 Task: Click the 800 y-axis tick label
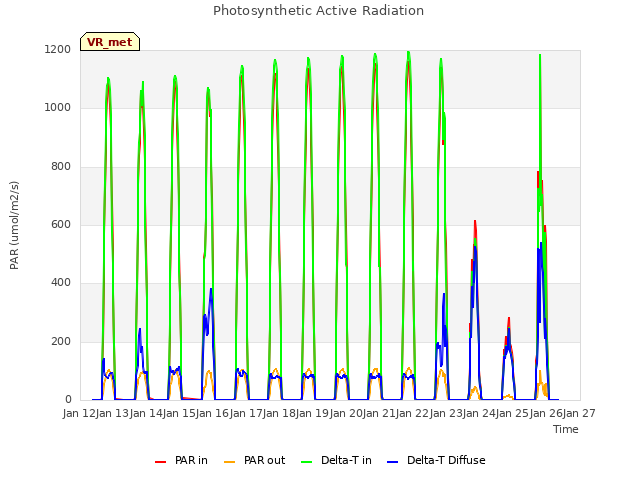pos(61,167)
